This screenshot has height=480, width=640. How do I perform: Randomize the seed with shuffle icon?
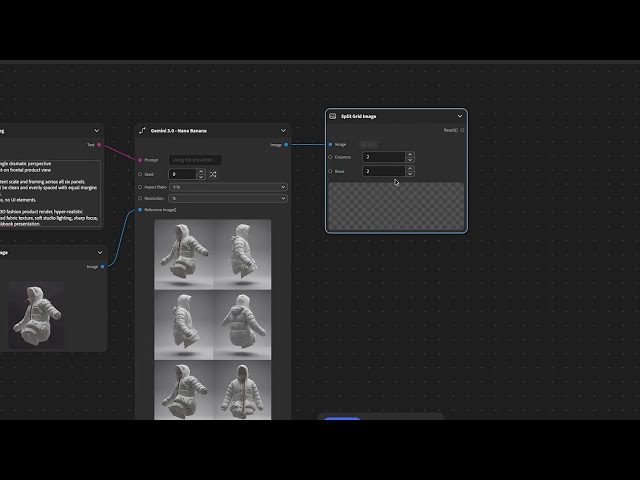213,174
